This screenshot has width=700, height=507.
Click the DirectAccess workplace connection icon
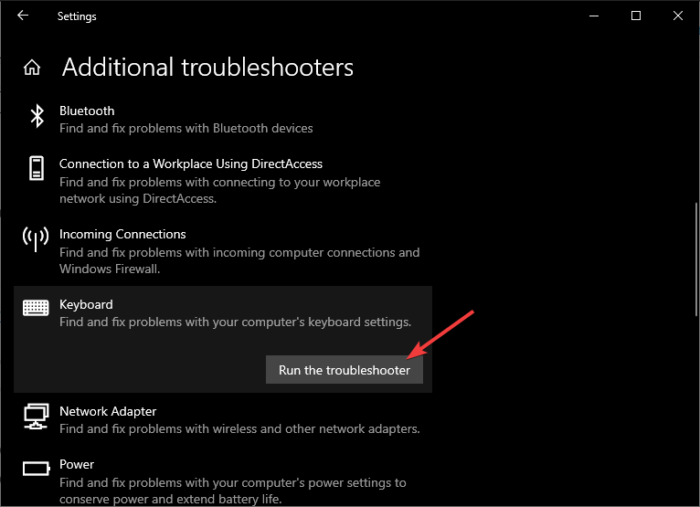36,168
